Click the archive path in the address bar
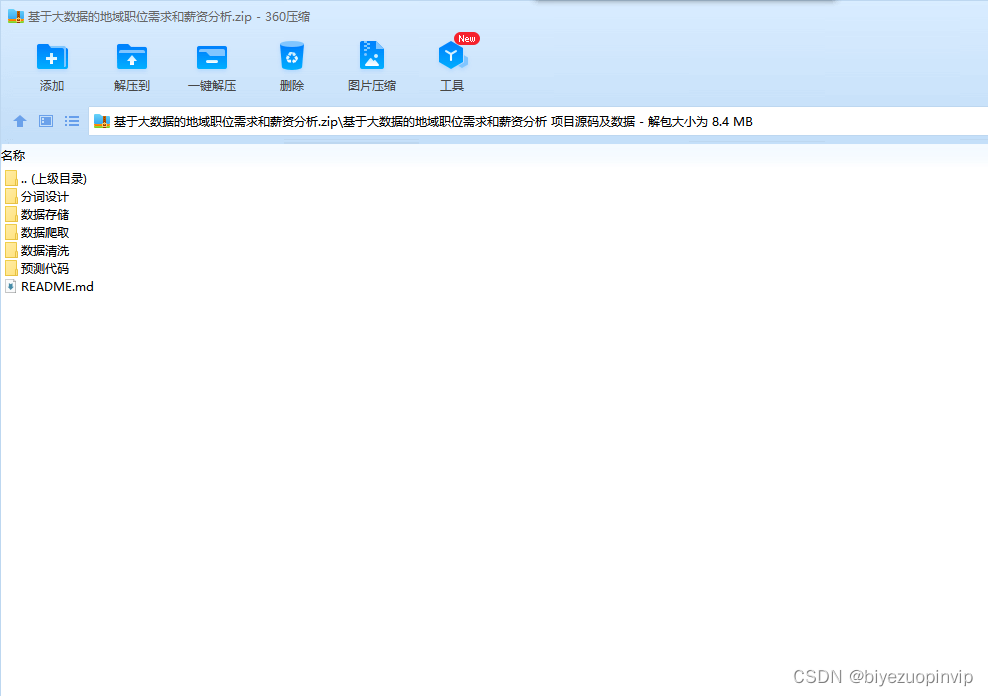This screenshot has height=696, width=988. (400, 121)
